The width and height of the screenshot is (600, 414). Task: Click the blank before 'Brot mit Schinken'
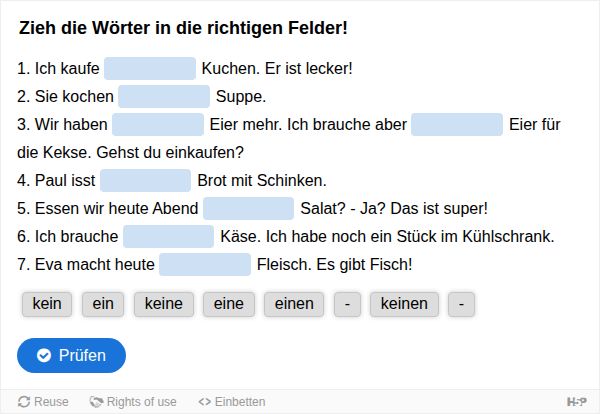(x=145, y=180)
